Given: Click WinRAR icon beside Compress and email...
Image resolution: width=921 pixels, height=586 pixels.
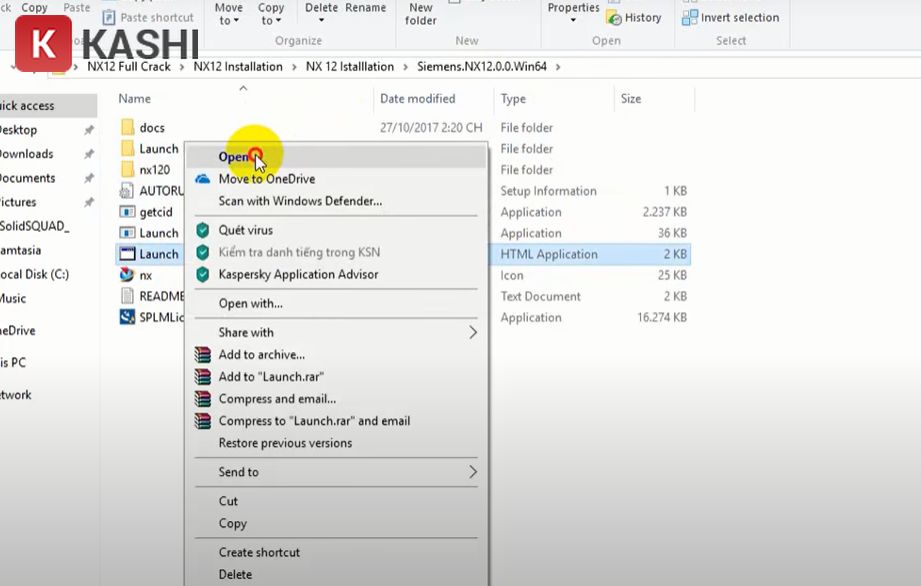Looking at the screenshot, I should pos(203,399).
